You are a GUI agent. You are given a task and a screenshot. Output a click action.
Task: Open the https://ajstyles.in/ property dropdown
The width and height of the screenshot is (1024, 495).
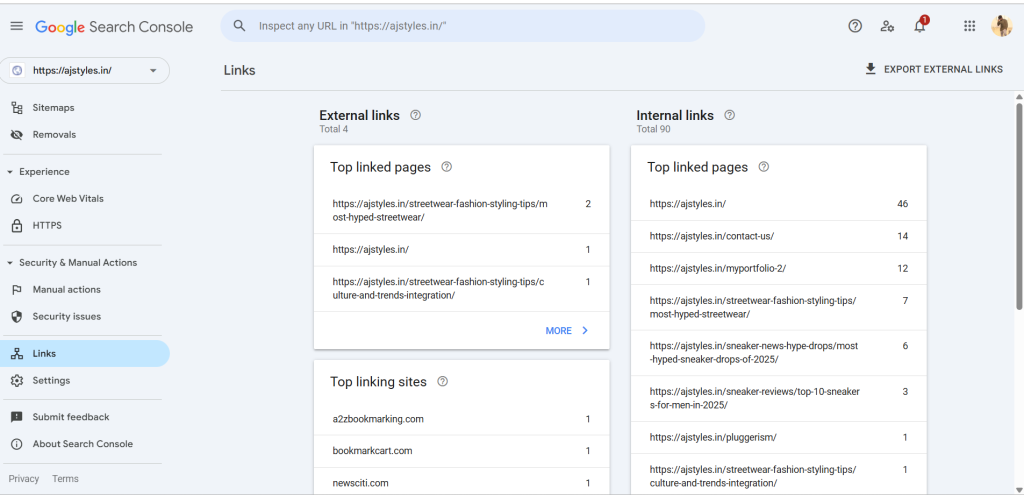click(85, 71)
